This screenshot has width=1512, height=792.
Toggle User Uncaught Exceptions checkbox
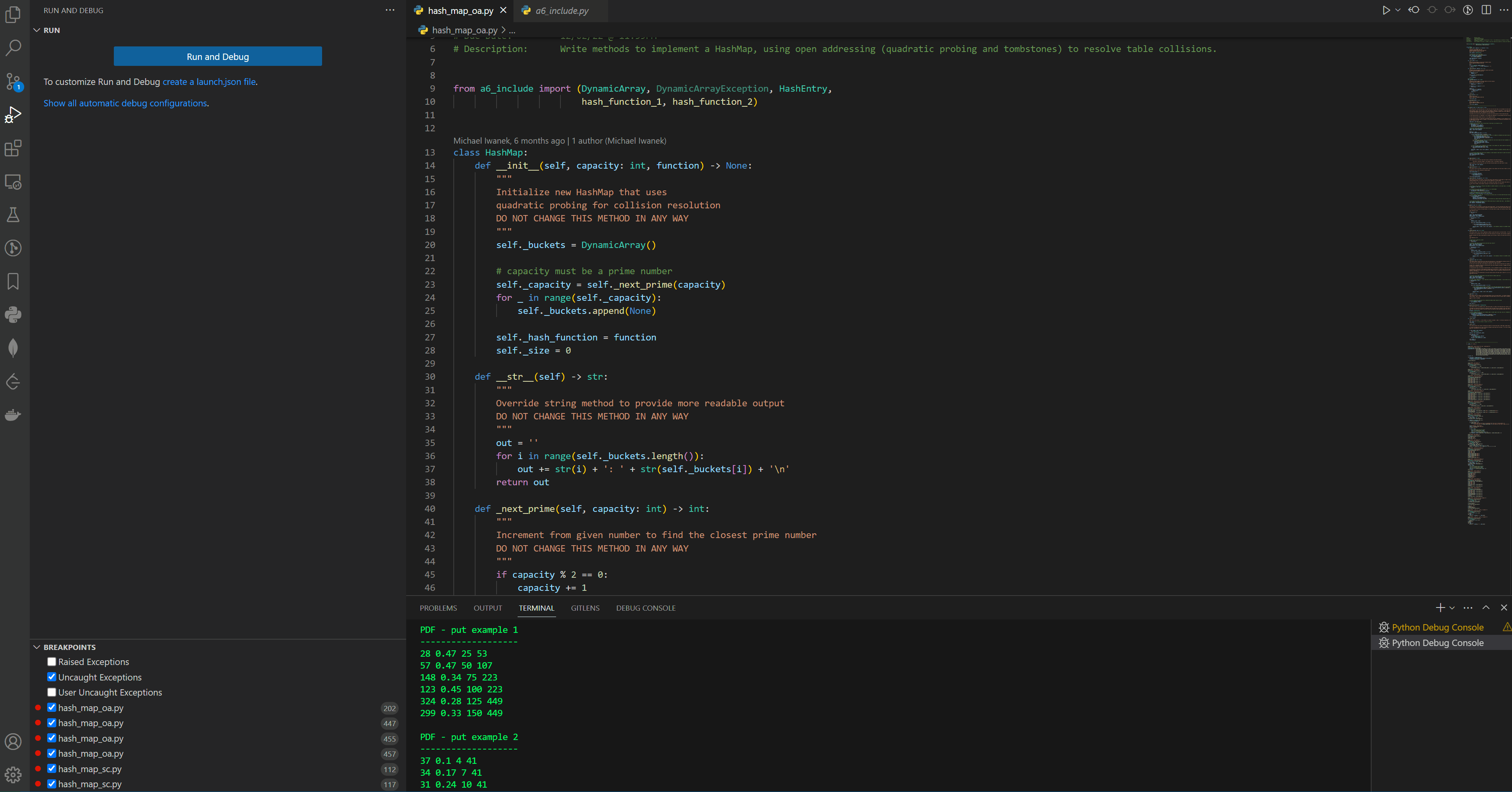tap(52, 692)
